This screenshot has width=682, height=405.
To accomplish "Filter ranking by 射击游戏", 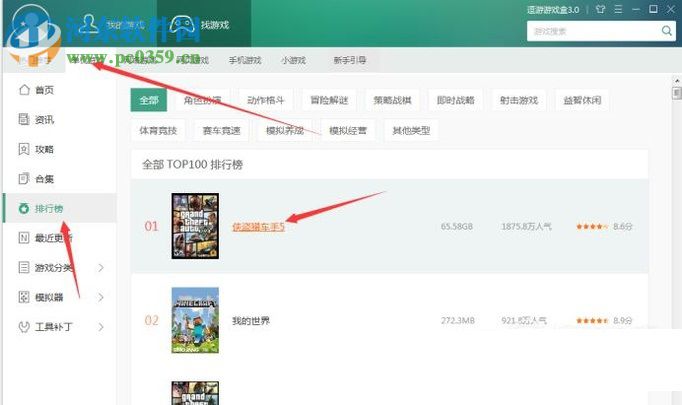I will click(519, 100).
